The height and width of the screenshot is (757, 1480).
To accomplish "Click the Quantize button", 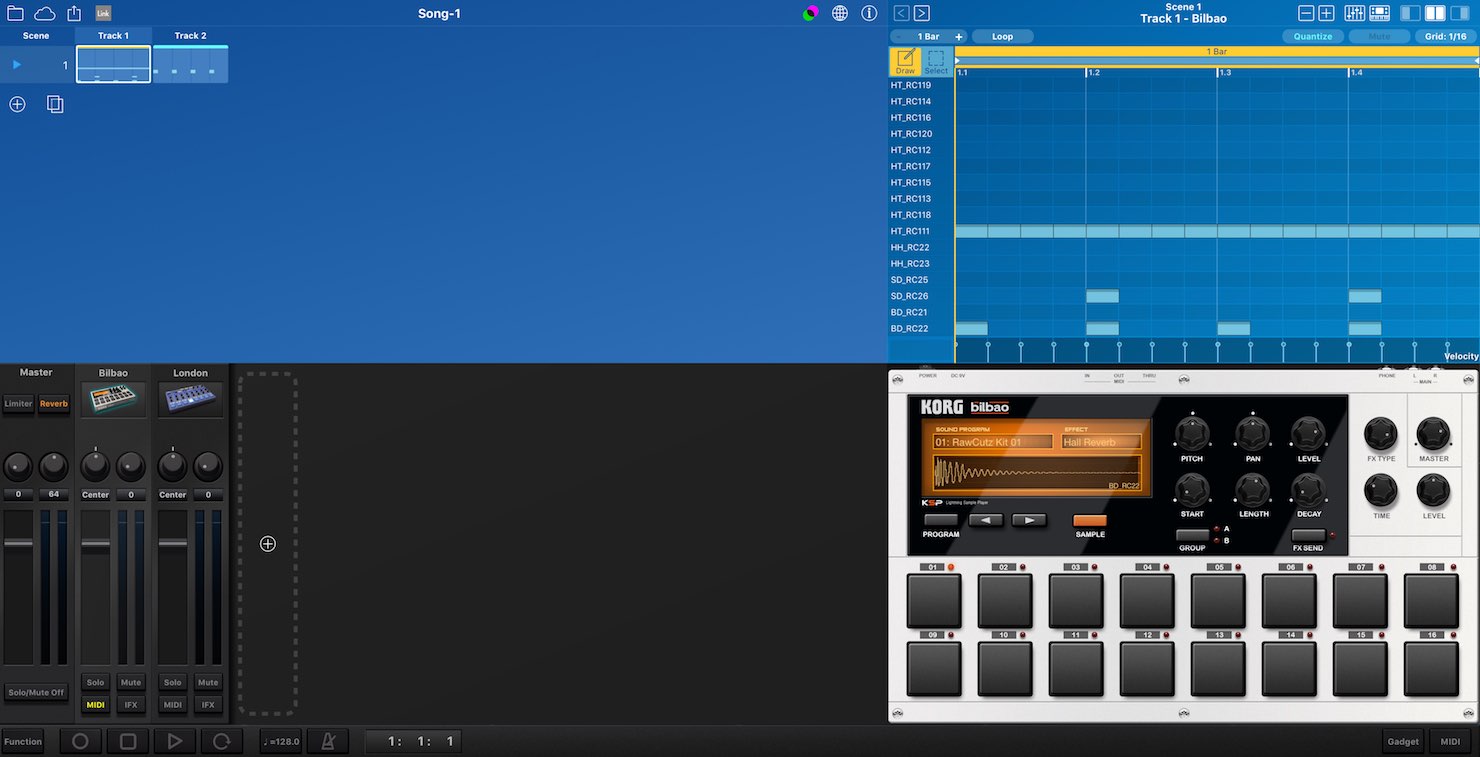I will 1313,36.
